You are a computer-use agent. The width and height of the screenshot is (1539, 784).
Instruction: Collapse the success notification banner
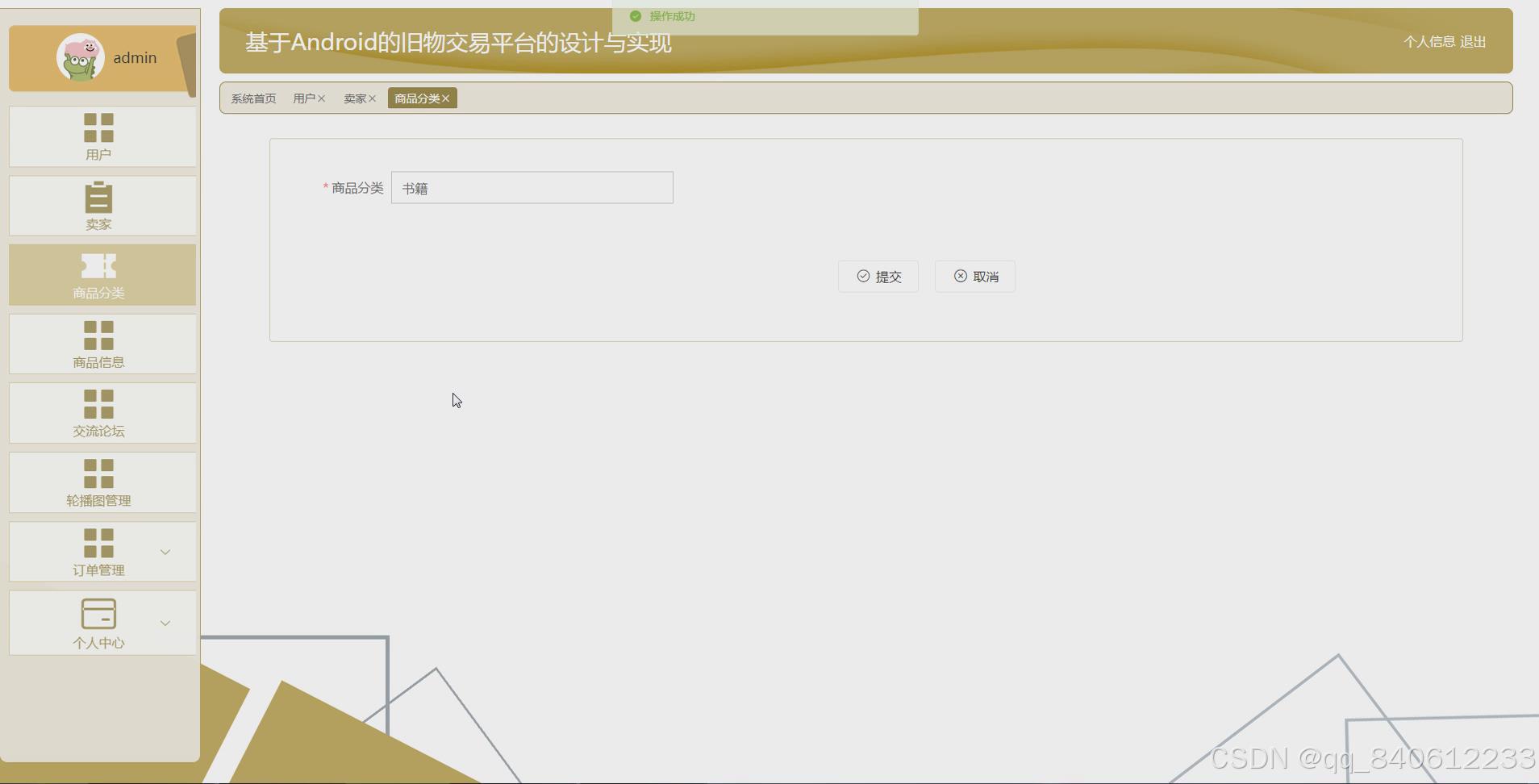tap(765, 15)
